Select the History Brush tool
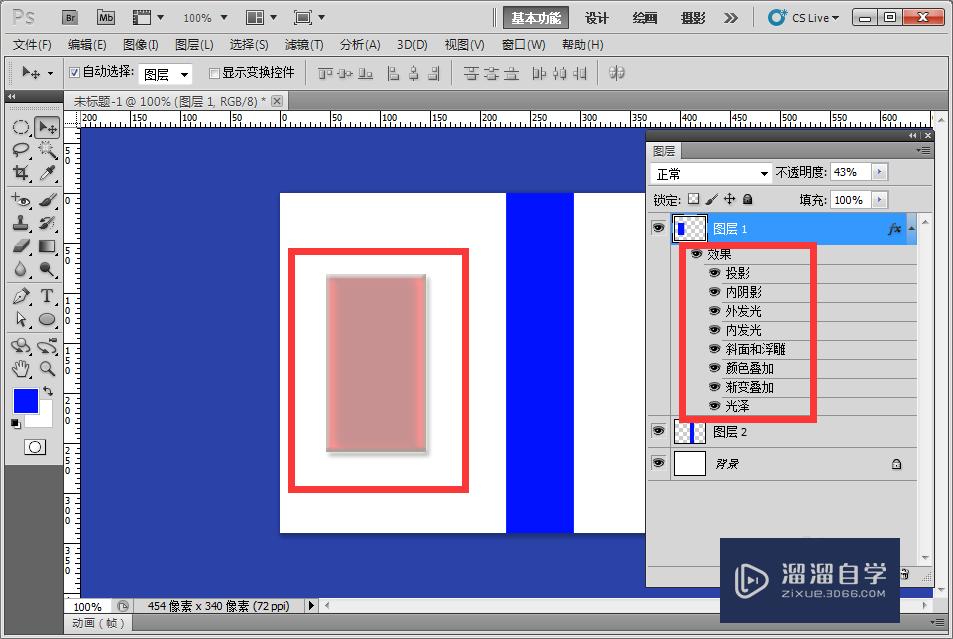 (47, 223)
